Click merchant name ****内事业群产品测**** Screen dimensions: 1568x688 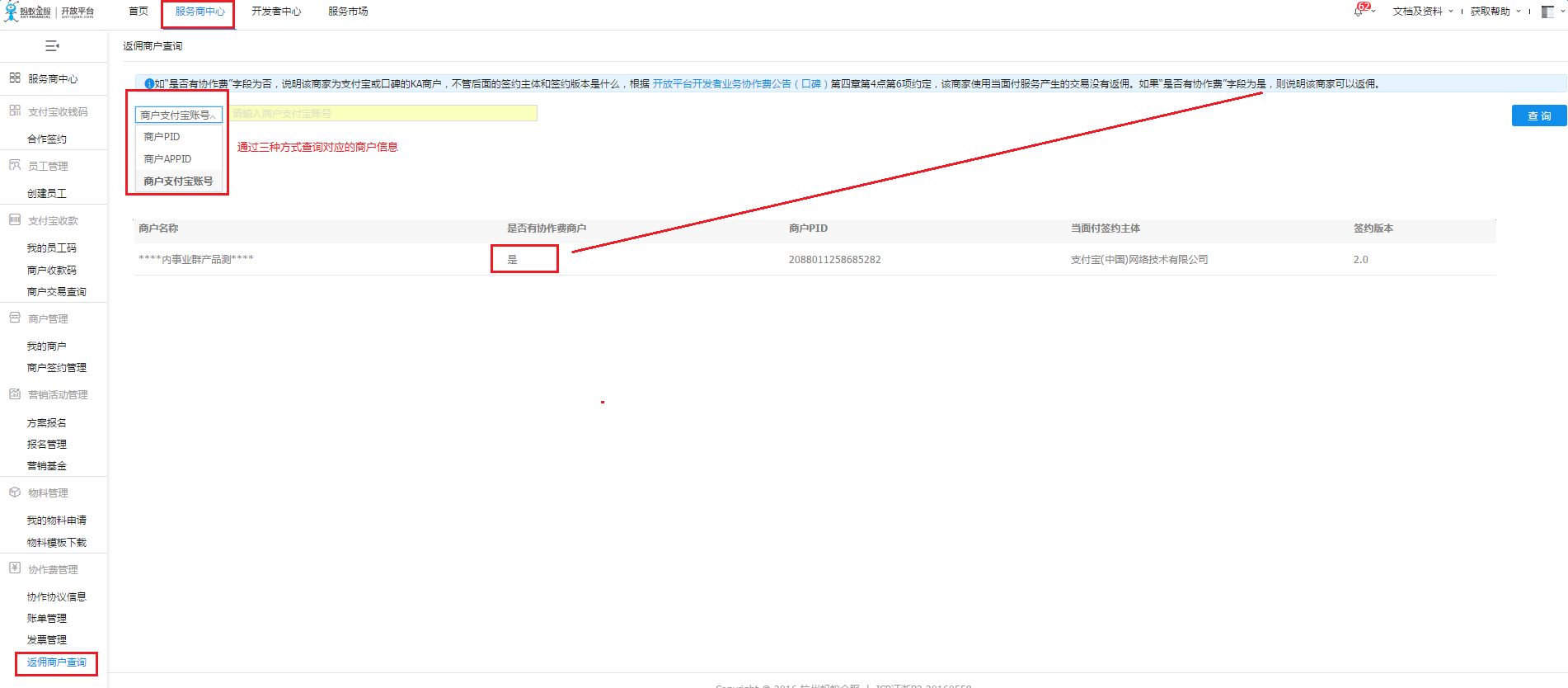[196, 260]
